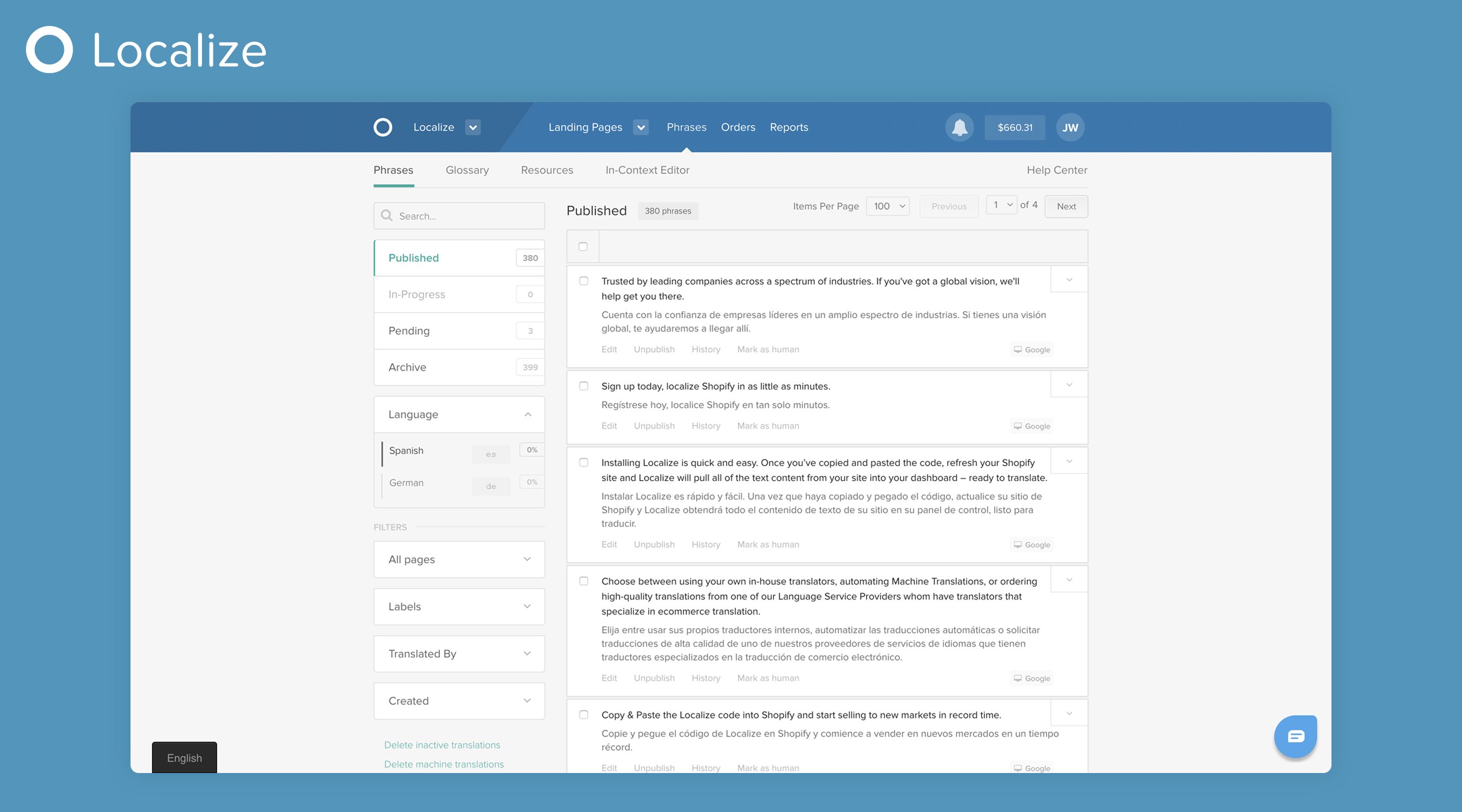This screenshot has height=812, width=1462.
Task: Switch to the Glossary tab
Action: coord(467,169)
